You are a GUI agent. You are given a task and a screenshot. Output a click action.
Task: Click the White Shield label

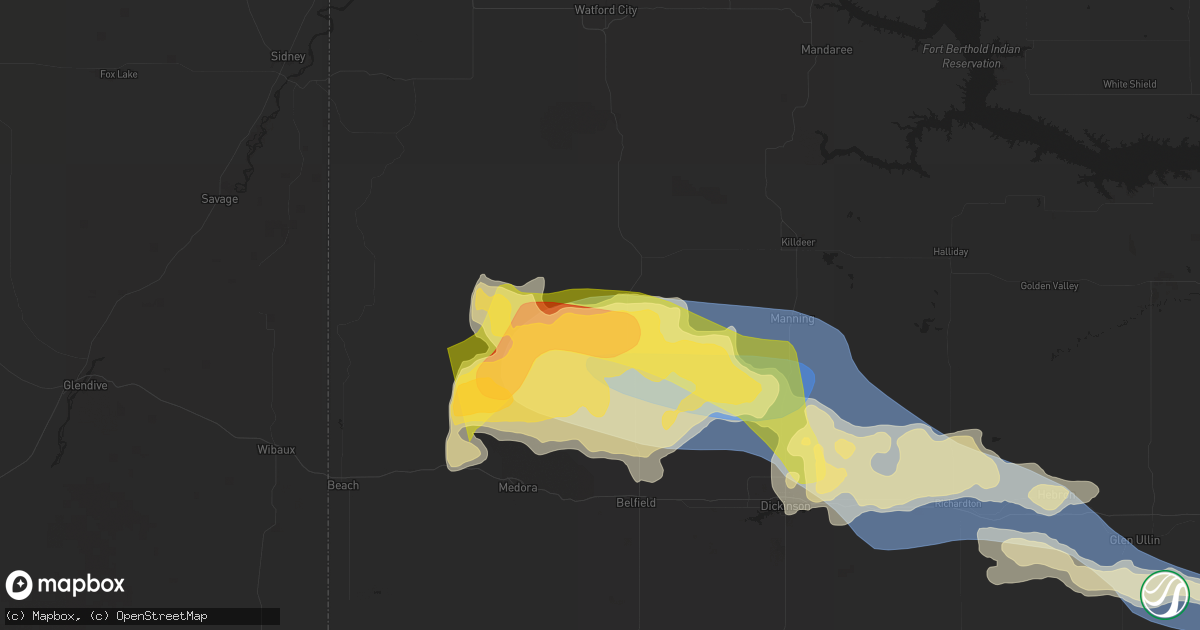coord(1130,84)
